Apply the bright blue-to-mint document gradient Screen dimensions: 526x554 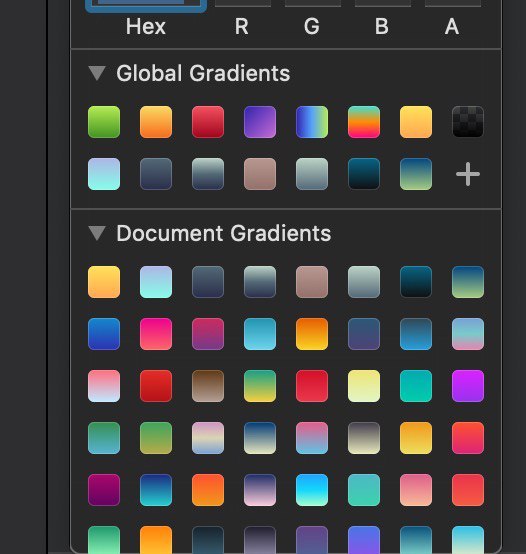312,490
